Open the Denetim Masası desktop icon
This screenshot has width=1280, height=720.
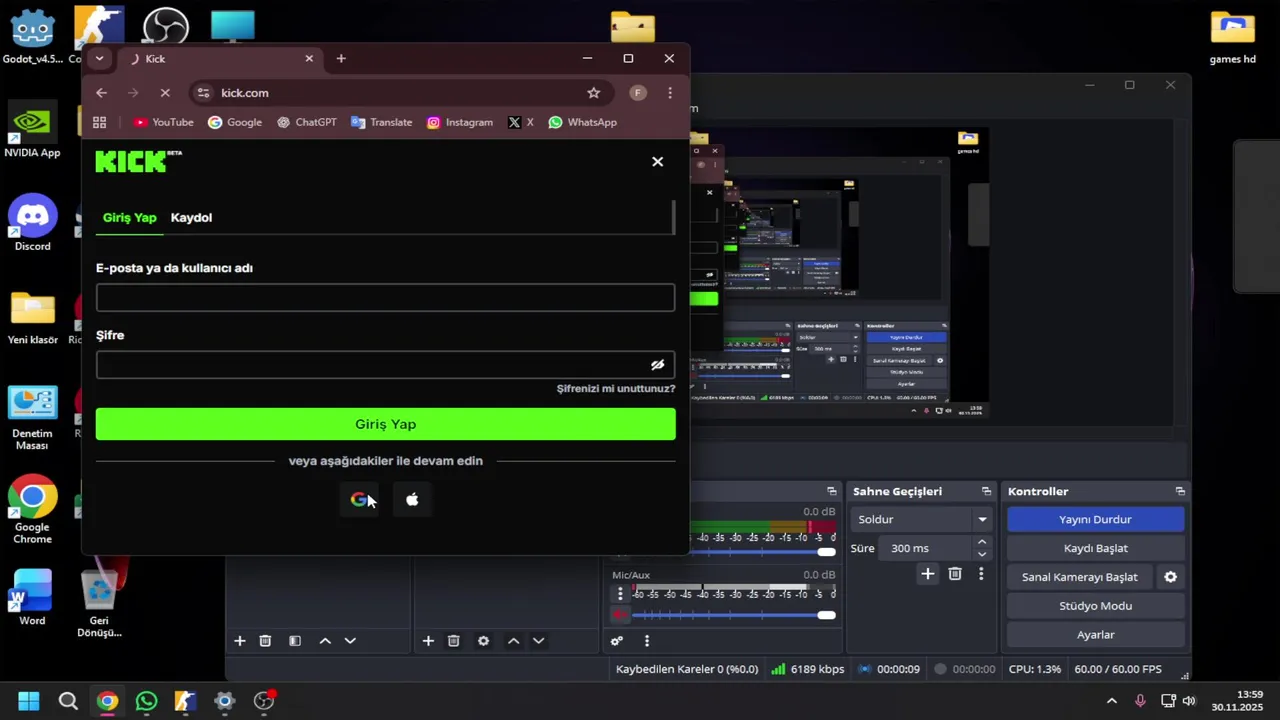pos(32,418)
